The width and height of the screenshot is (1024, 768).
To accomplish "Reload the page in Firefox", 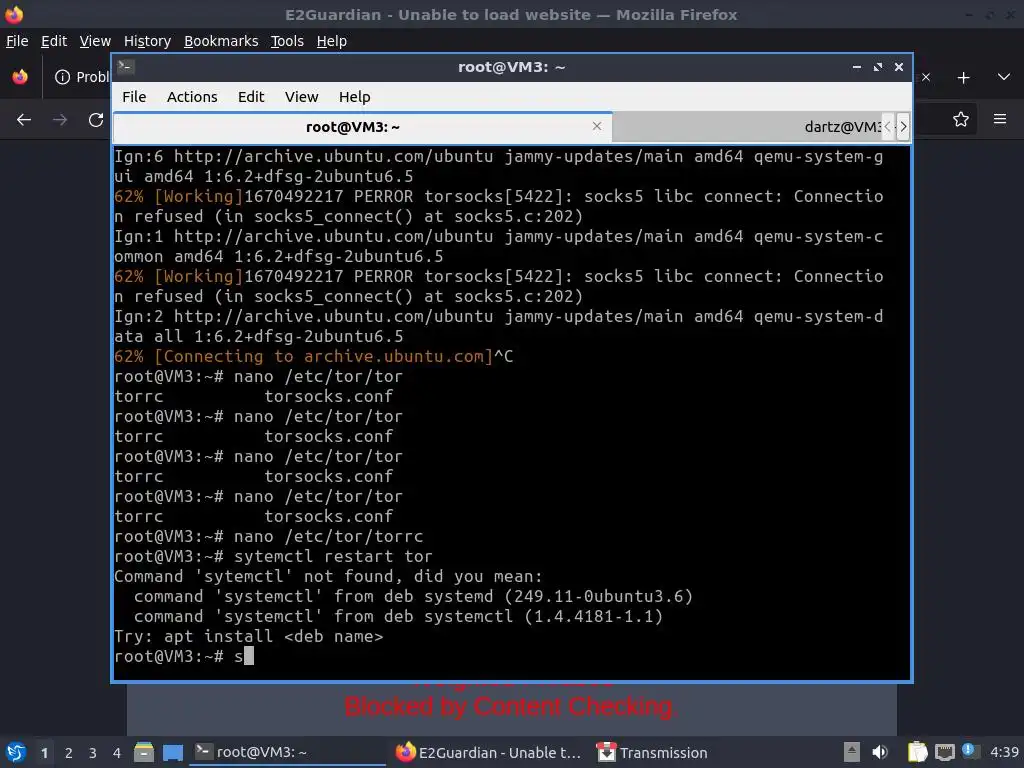I will tap(96, 120).
